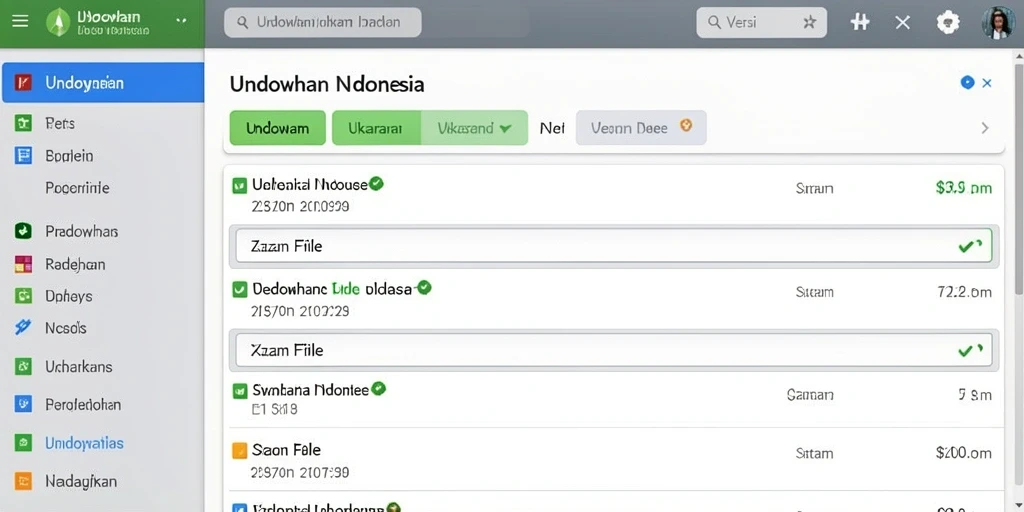Image resolution: width=1024 pixels, height=512 pixels.
Task: Open the user profile avatar
Action: (x=998, y=23)
